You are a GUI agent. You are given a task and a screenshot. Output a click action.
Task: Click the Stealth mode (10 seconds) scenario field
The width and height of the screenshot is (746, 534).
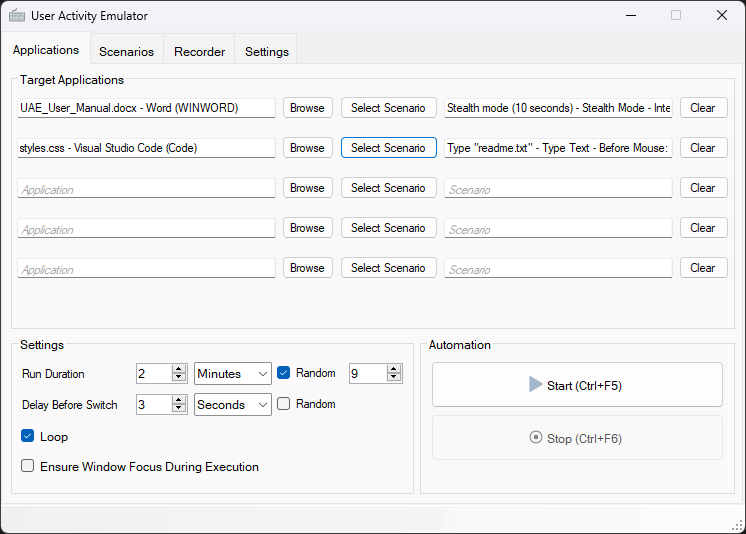coord(558,108)
